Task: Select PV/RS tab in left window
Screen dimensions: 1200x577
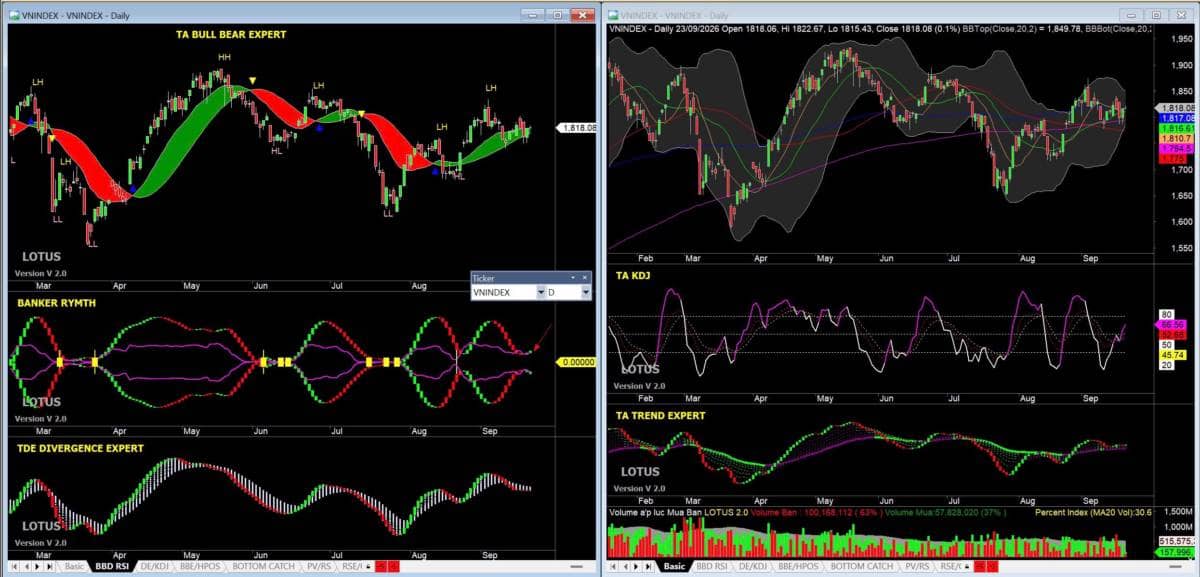Action: [x=319, y=566]
